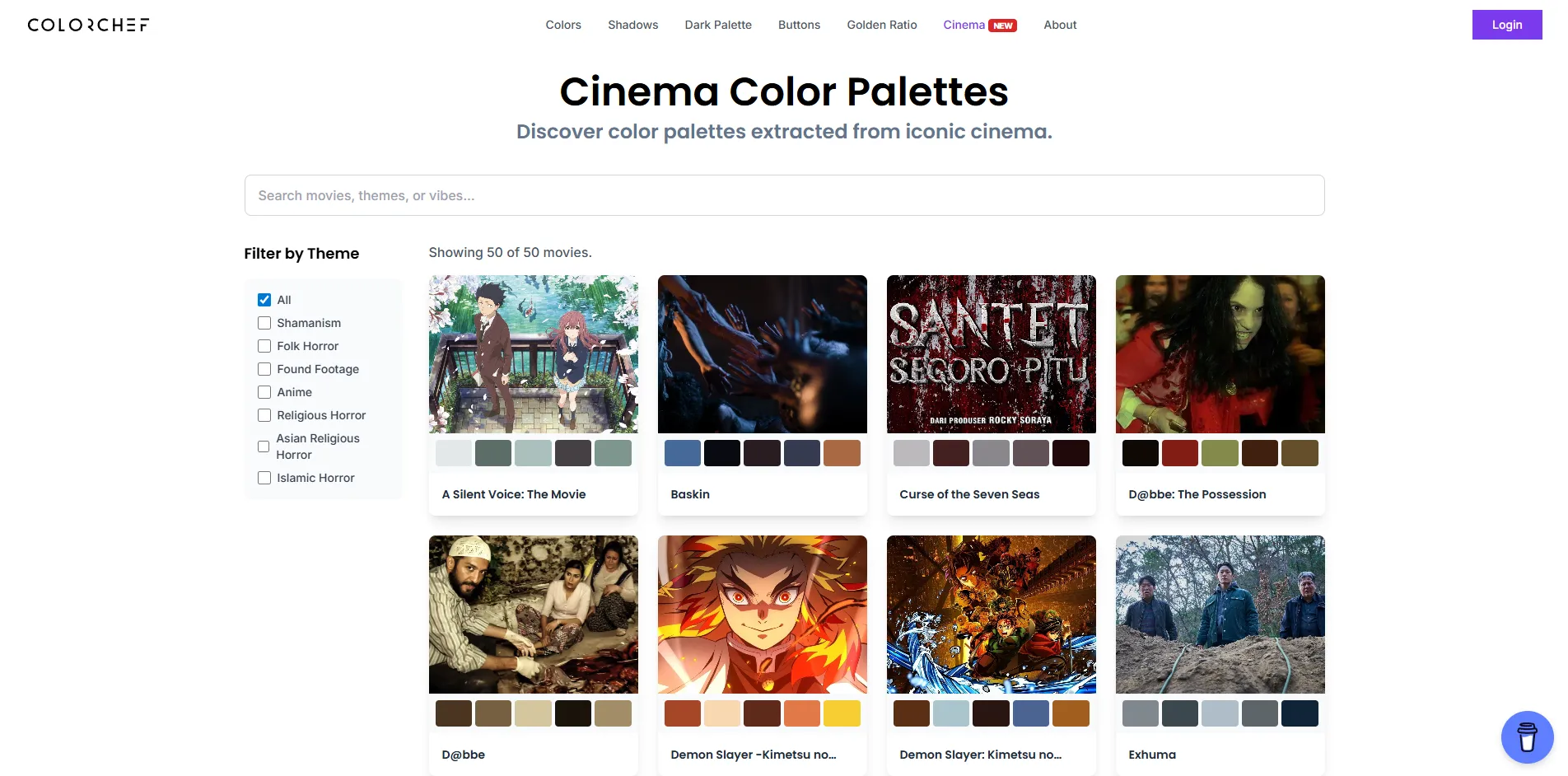This screenshot has height=776, width=1568.
Task: Focus the search movies input field
Action: (x=784, y=195)
